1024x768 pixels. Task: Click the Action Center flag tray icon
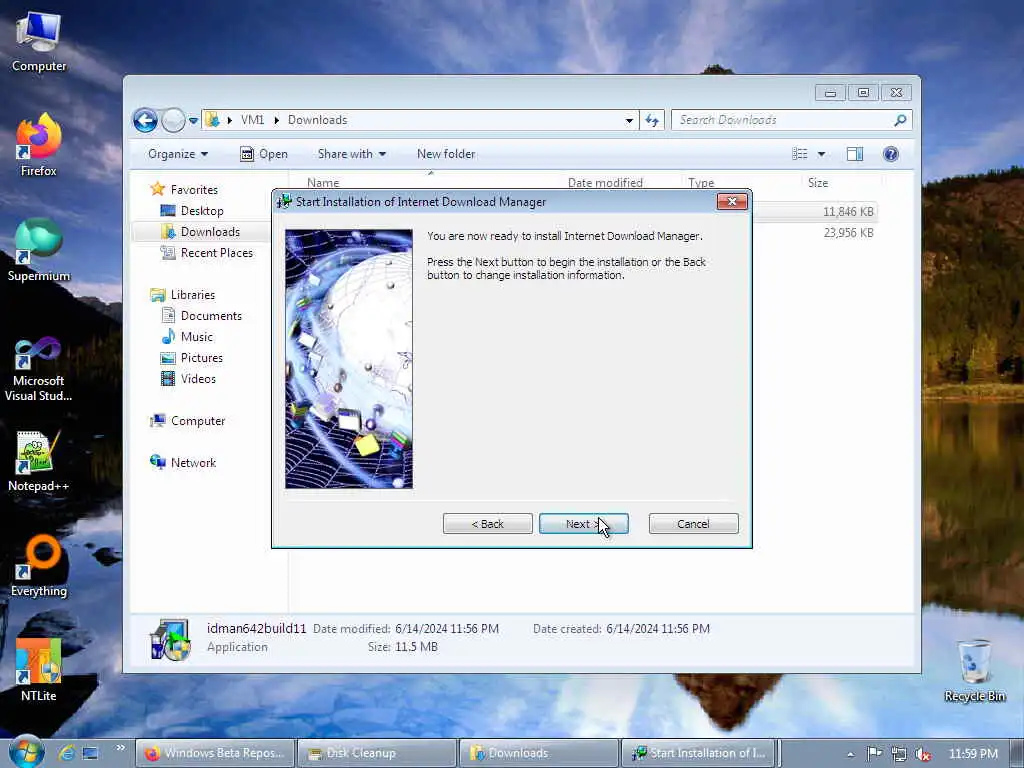(874, 754)
